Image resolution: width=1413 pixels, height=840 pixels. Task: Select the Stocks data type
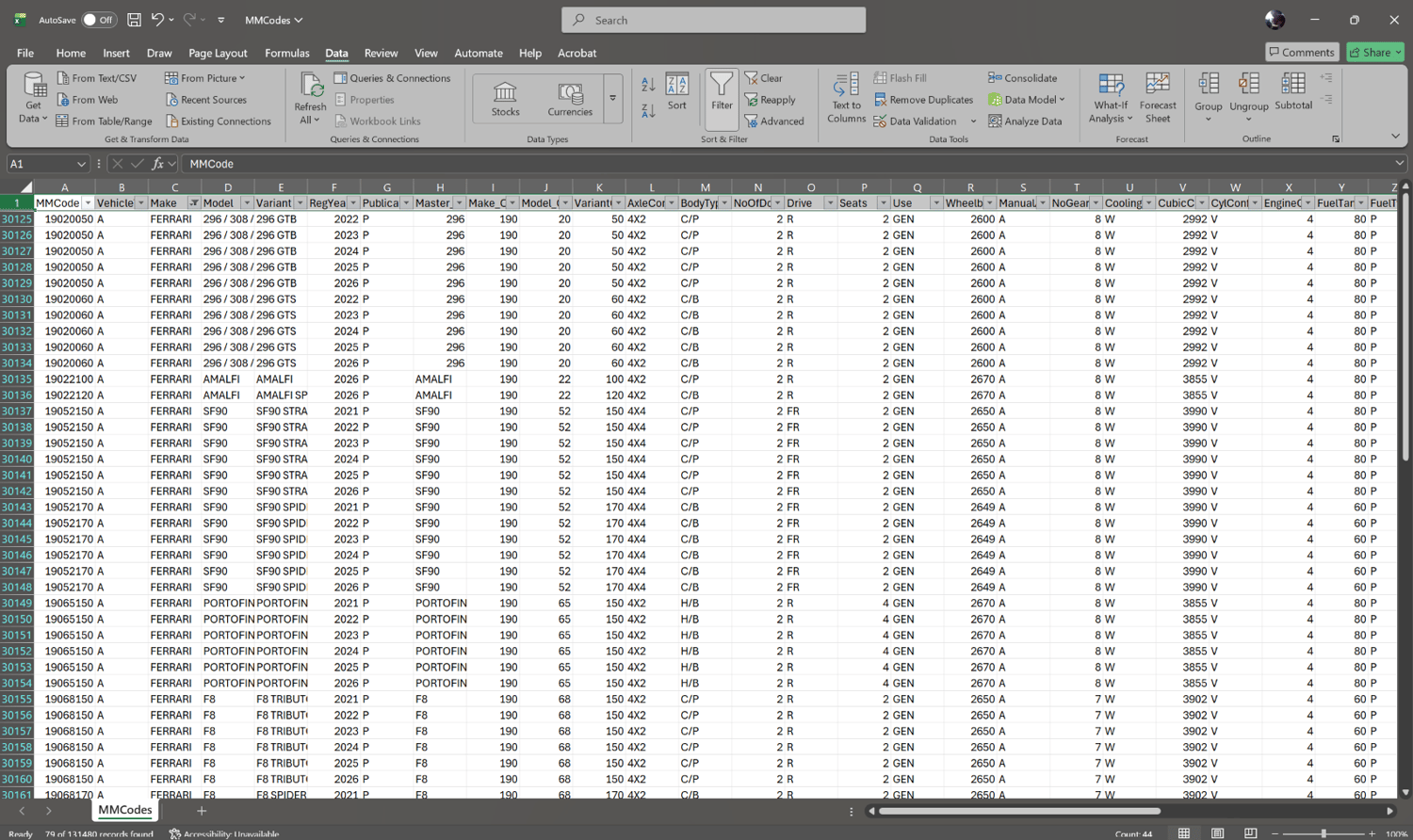coord(505,99)
